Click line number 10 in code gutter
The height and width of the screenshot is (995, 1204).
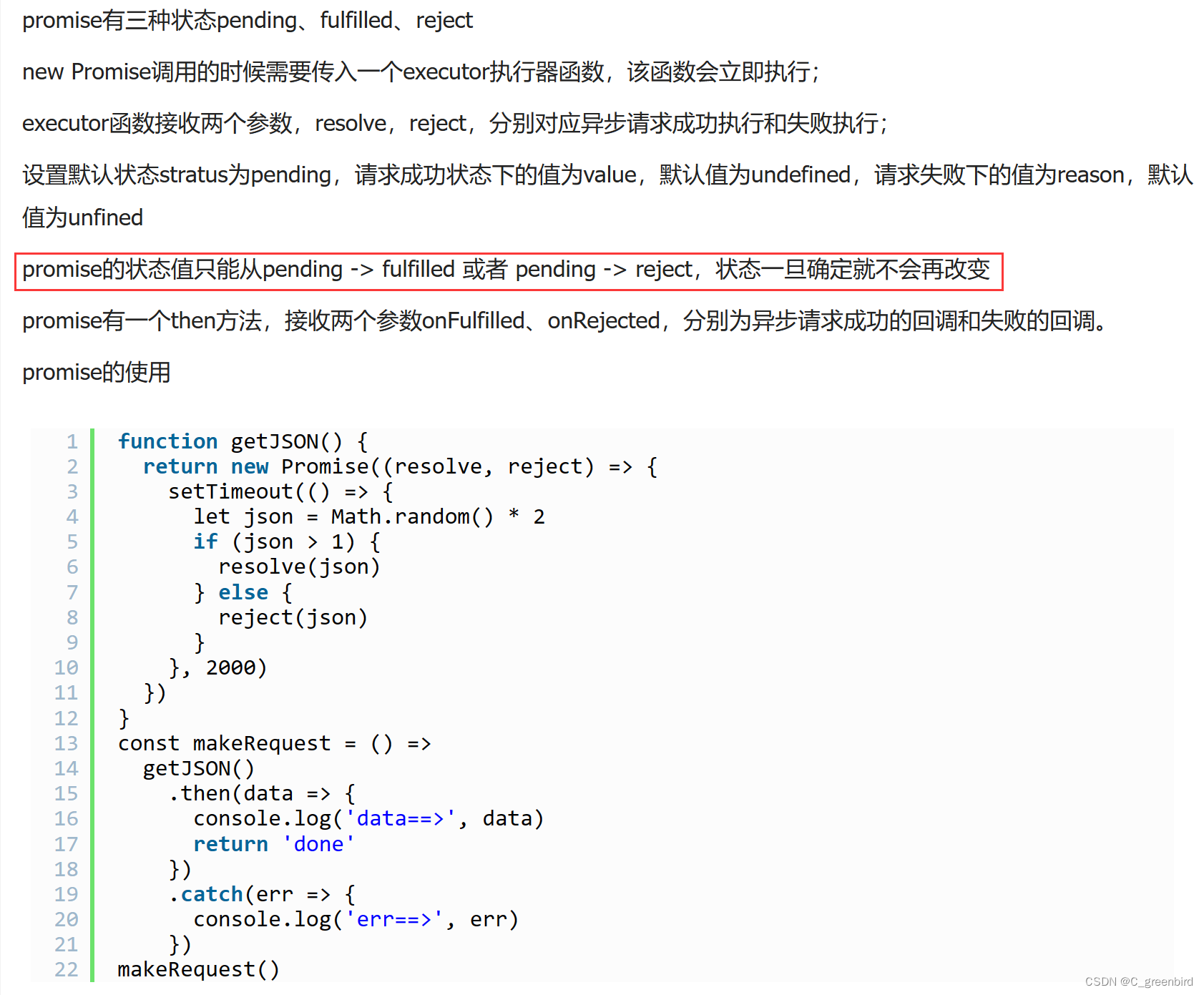[67, 667]
